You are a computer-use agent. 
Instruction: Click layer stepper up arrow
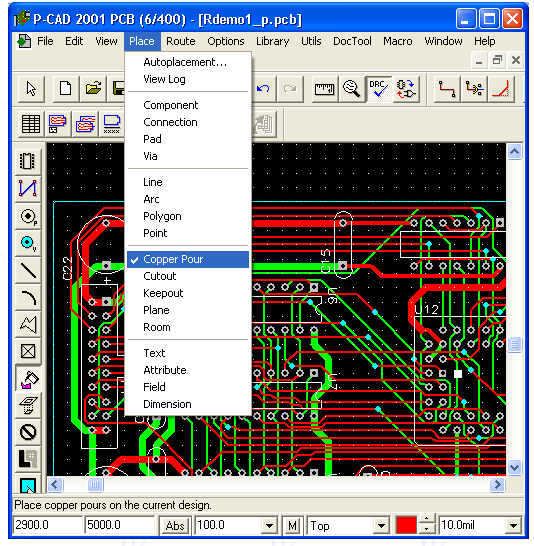427,520
